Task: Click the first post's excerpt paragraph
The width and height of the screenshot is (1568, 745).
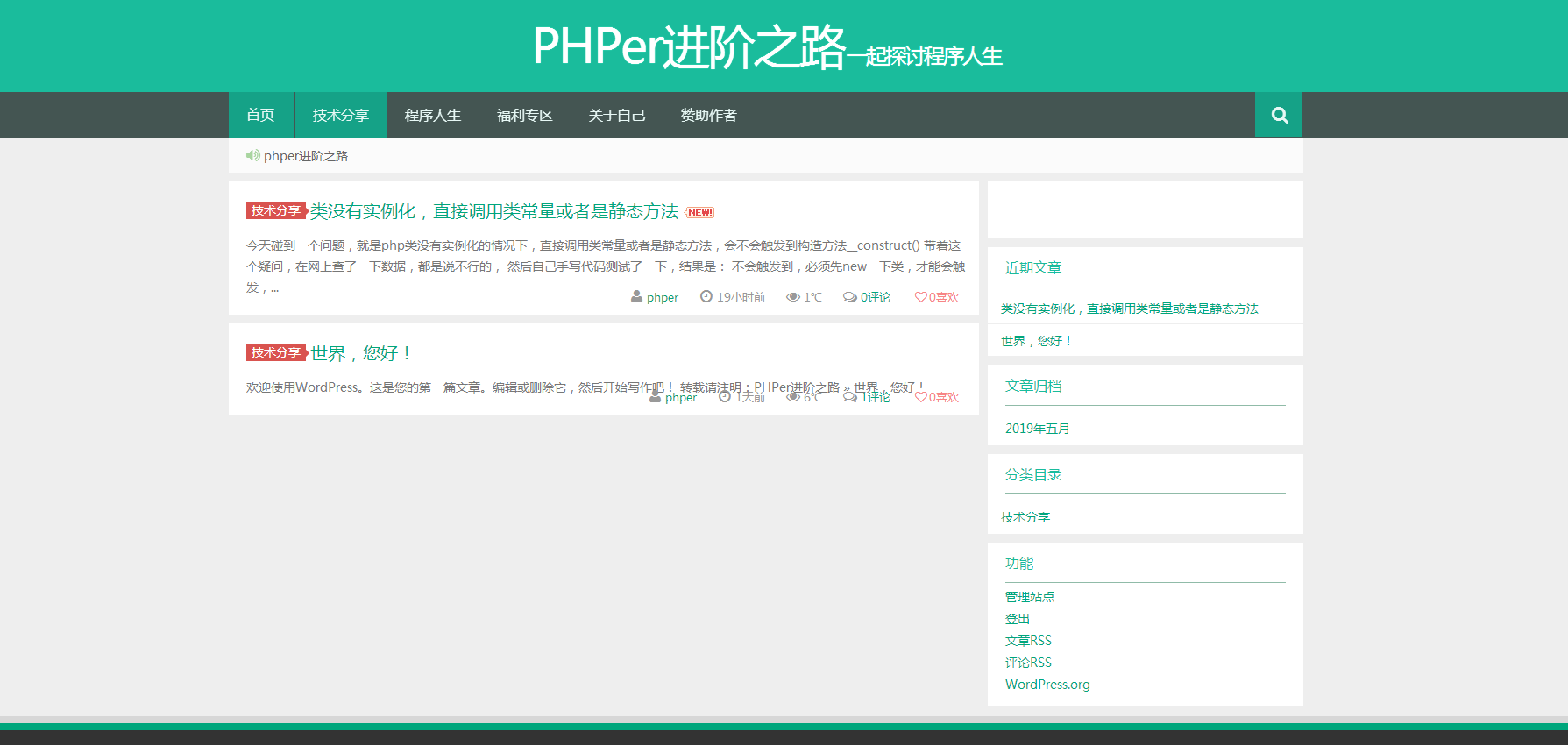Action: 606,266
